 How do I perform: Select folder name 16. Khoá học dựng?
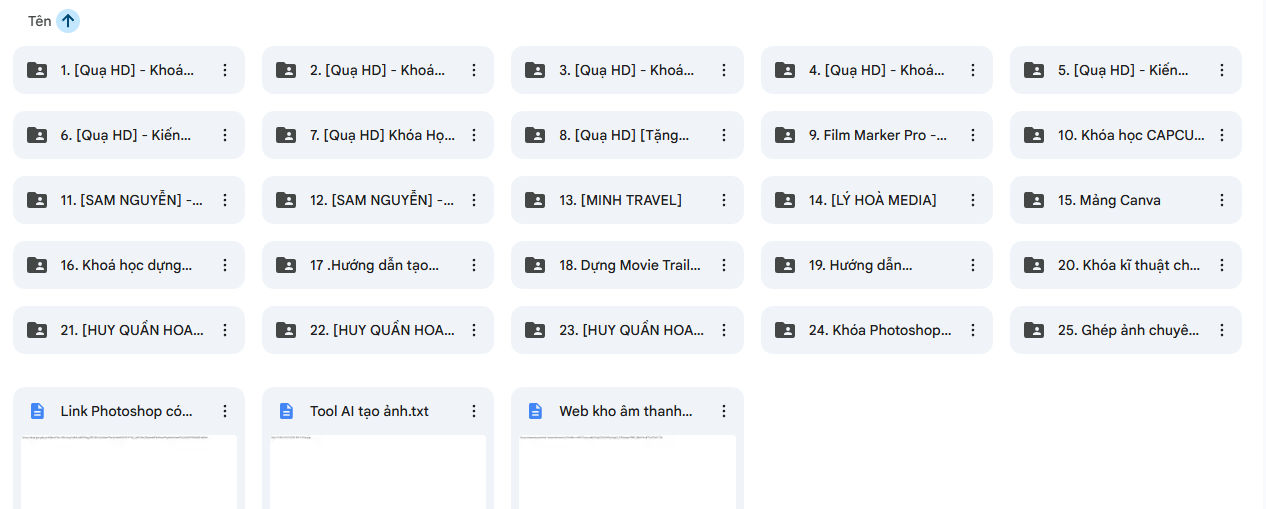(x=127, y=265)
